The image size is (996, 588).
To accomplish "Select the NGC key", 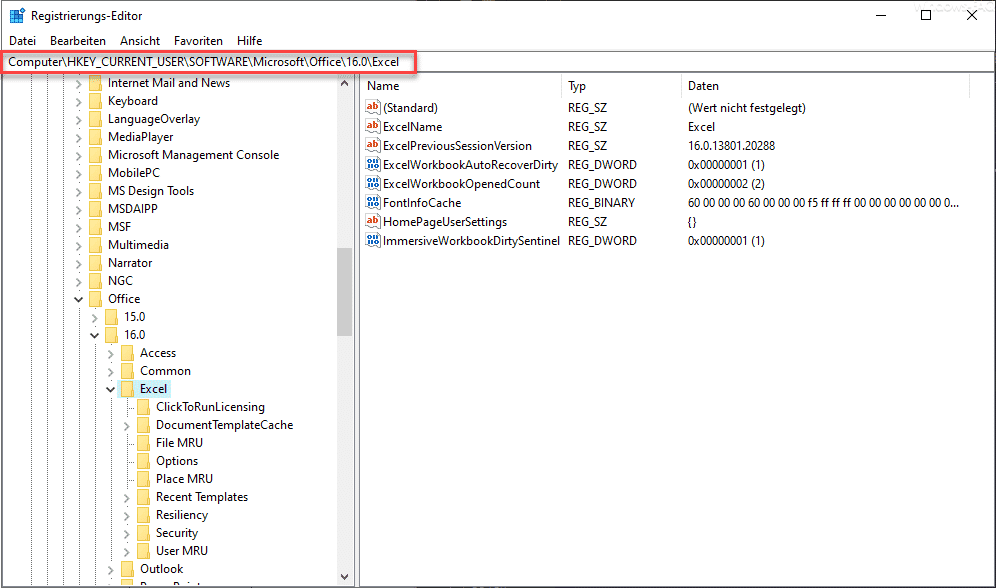I will [120, 281].
